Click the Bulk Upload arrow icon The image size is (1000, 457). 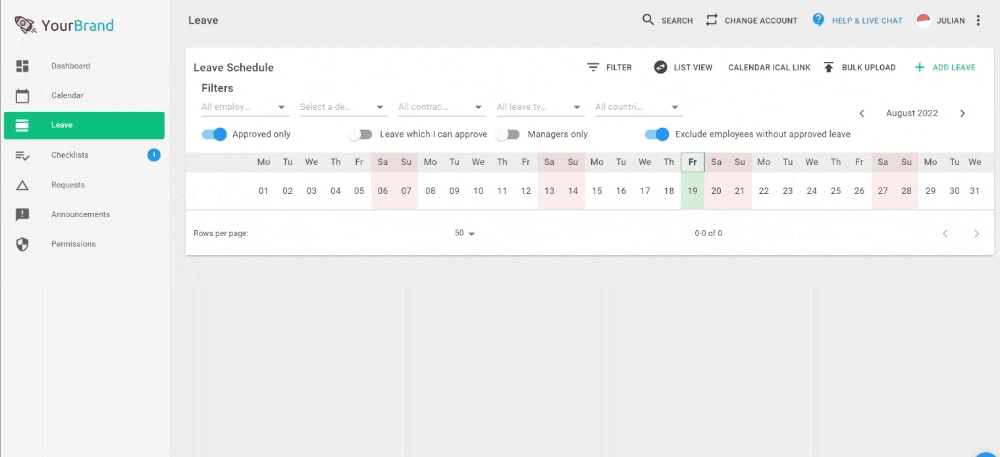pyautogui.click(x=828, y=67)
